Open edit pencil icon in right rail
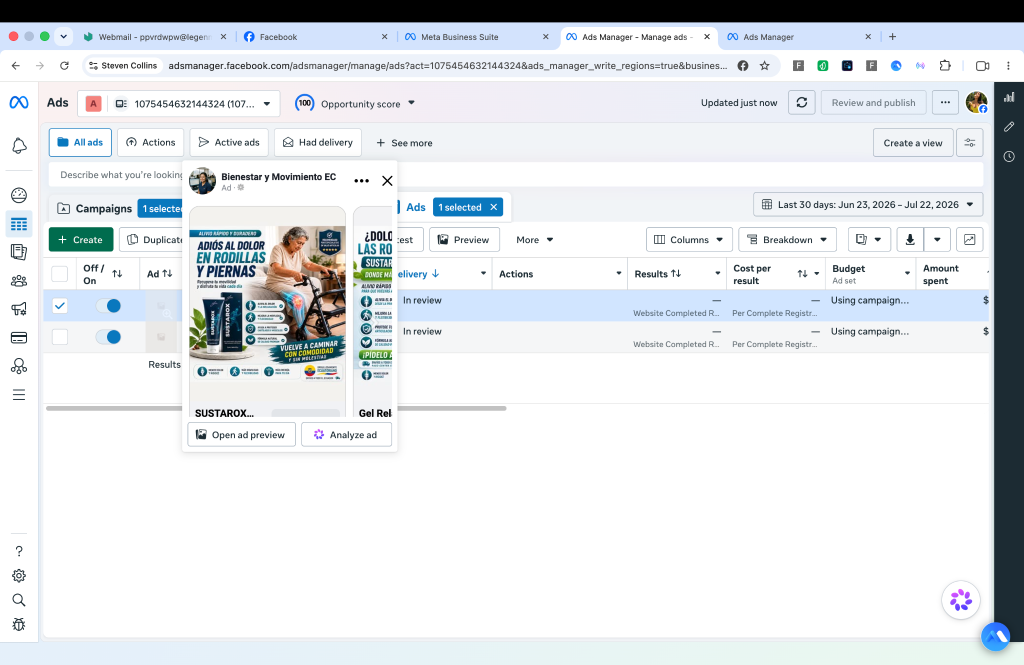The image size is (1024, 665). 1009,127
